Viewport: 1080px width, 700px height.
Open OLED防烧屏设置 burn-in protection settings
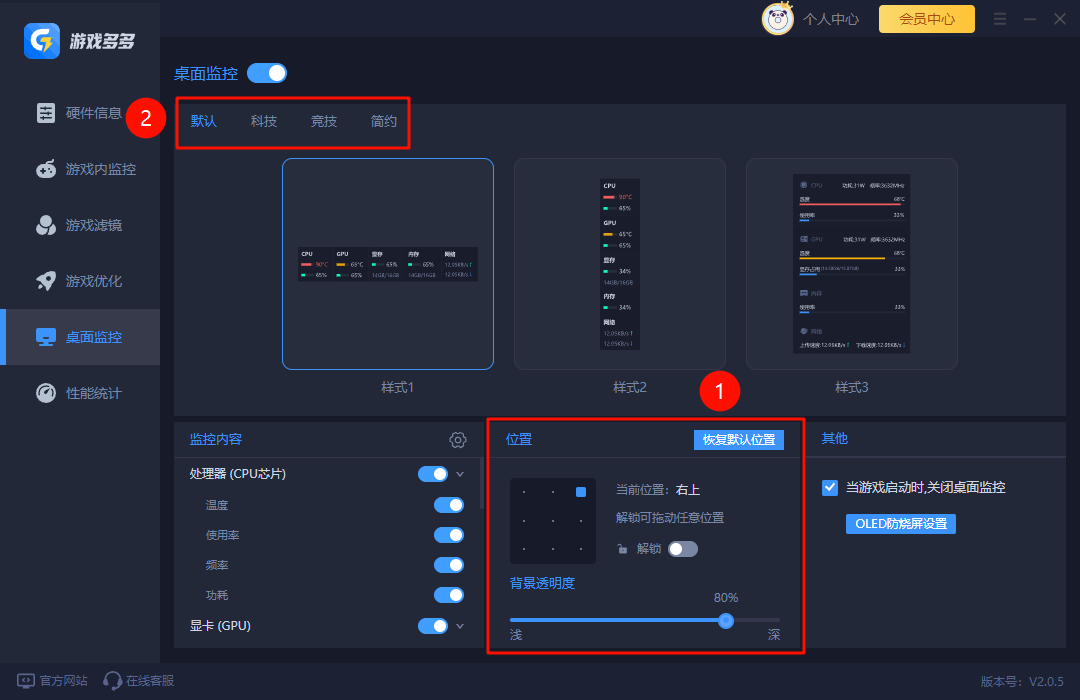[900, 523]
